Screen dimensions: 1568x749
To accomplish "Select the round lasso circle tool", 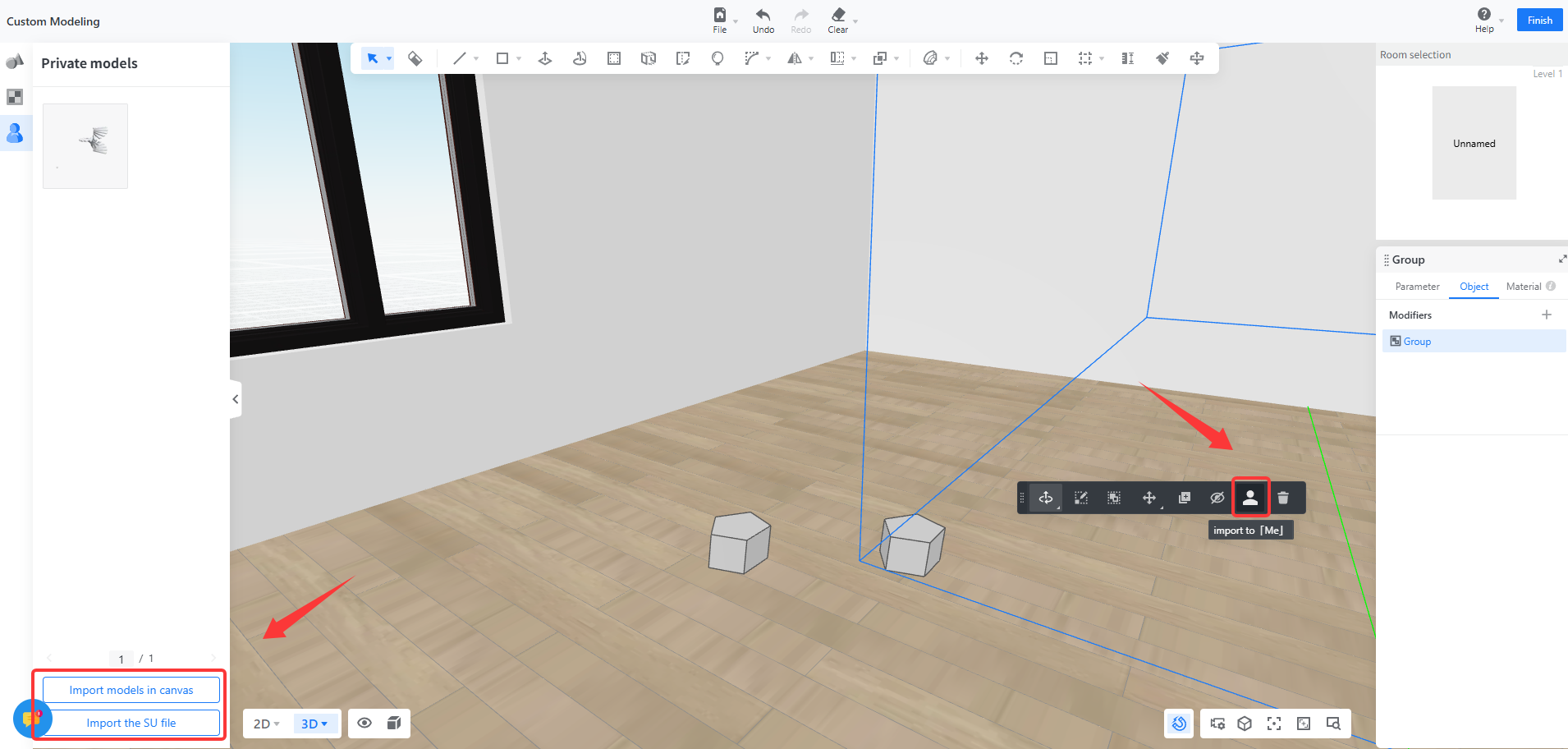I will [x=718, y=58].
